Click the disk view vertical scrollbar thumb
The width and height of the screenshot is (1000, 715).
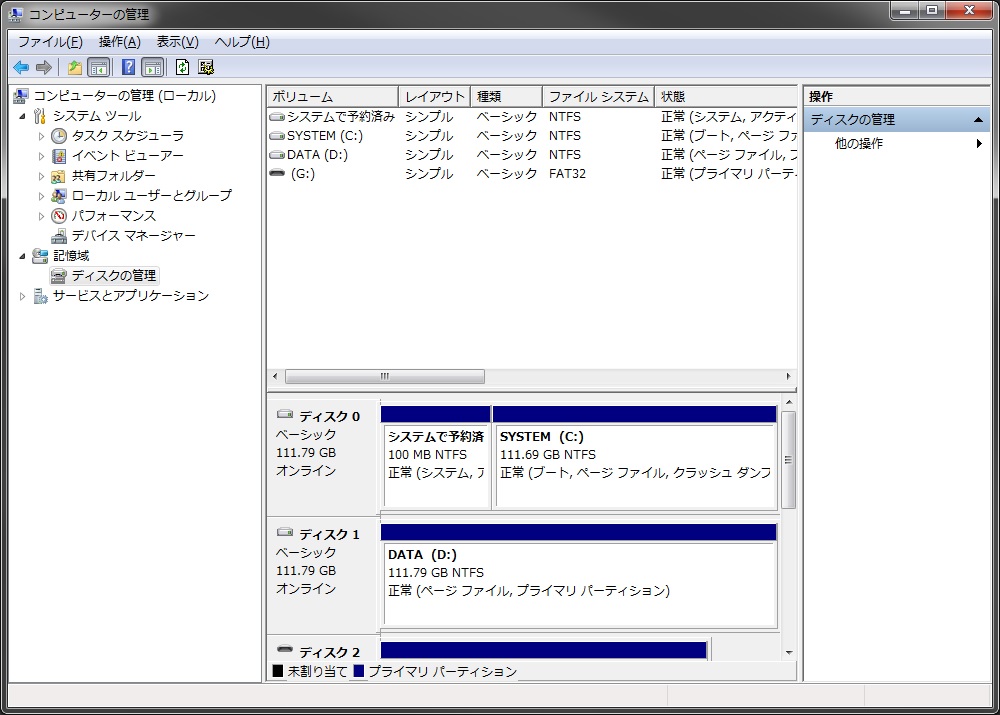click(x=788, y=460)
